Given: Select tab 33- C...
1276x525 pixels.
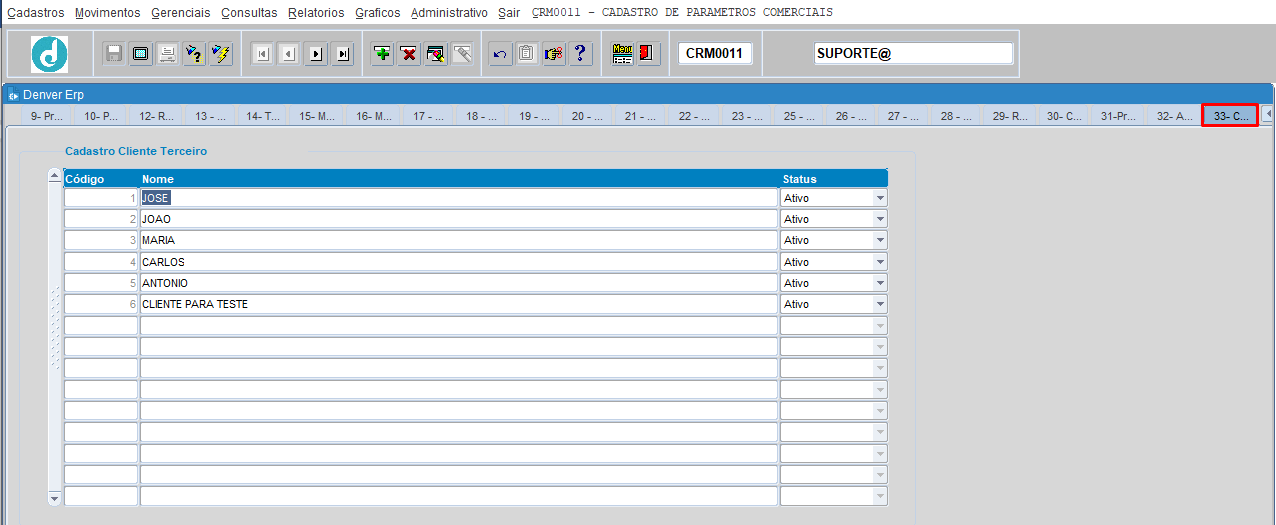Looking at the screenshot, I should 1230,116.
